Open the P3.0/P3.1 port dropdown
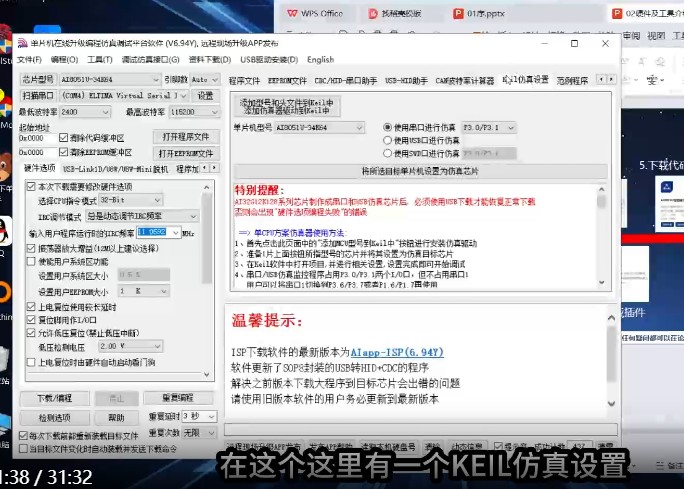 point(488,127)
